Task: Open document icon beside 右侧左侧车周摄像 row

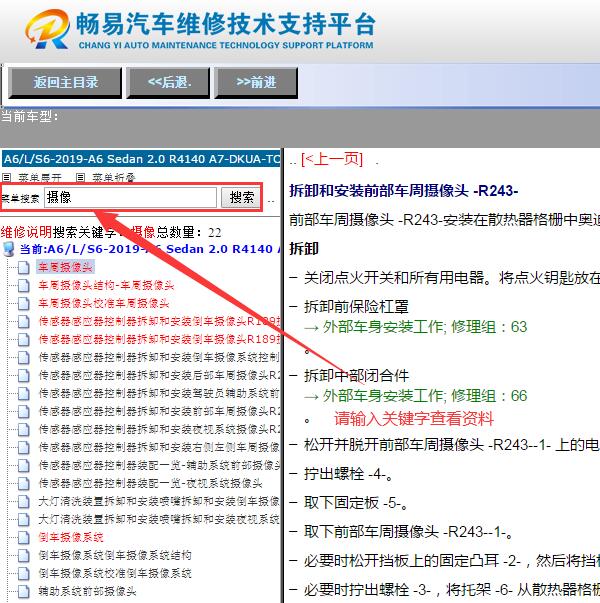Action: click(23, 447)
